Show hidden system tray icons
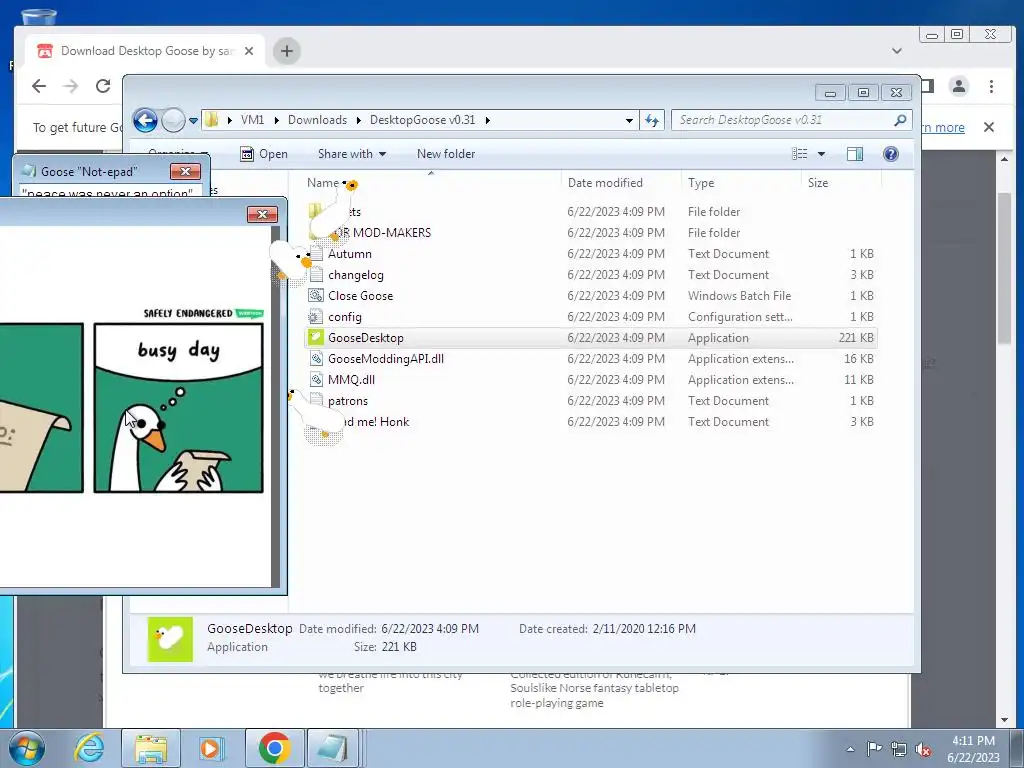The width and height of the screenshot is (1024, 768). pyautogui.click(x=850, y=749)
